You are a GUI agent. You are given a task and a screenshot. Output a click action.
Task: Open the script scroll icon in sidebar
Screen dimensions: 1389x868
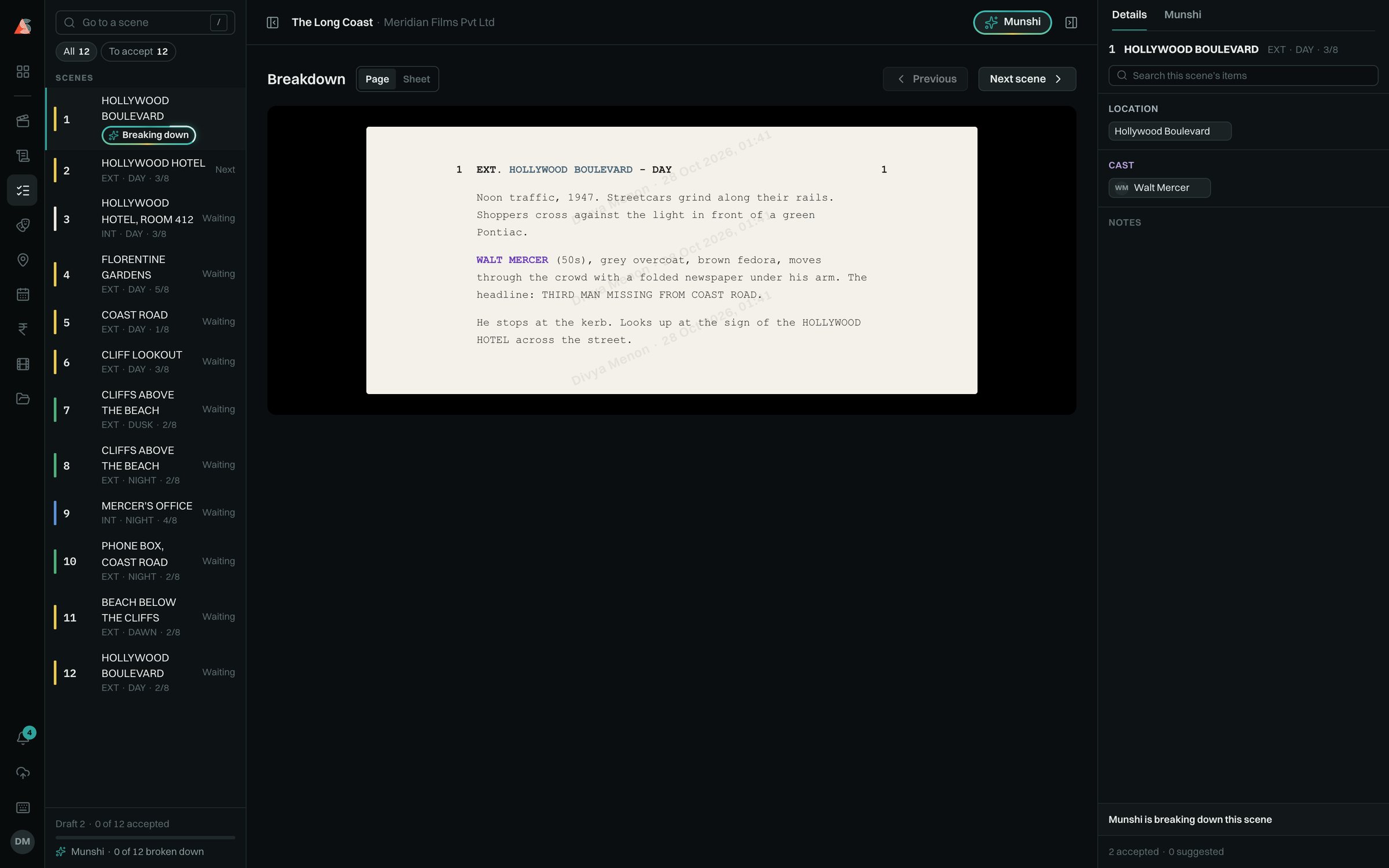pos(23,156)
